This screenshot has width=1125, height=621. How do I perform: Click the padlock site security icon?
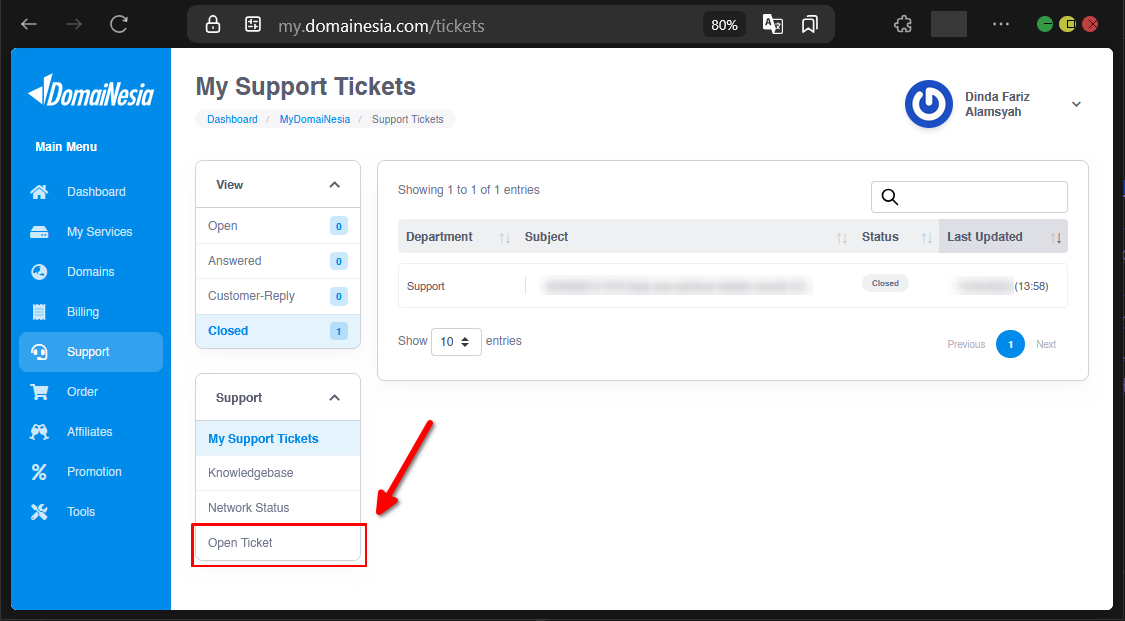(x=212, y=25)
